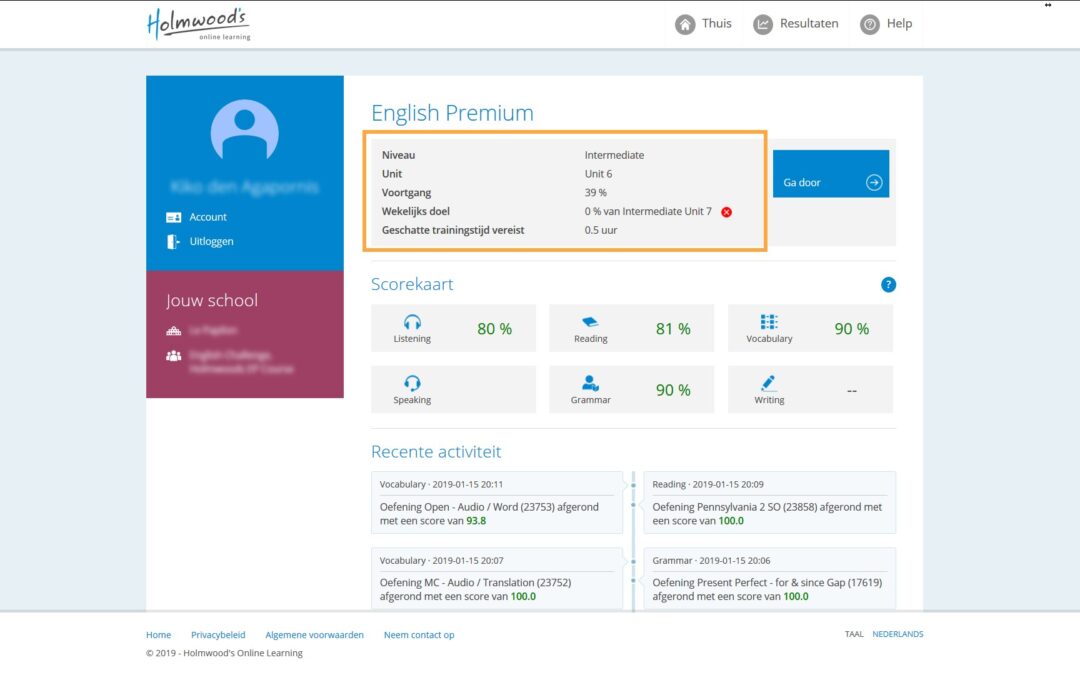Open the Algemene voorwaarden footer link
Viewport: 1080px width, 675px height.
[x=314, y=635]
